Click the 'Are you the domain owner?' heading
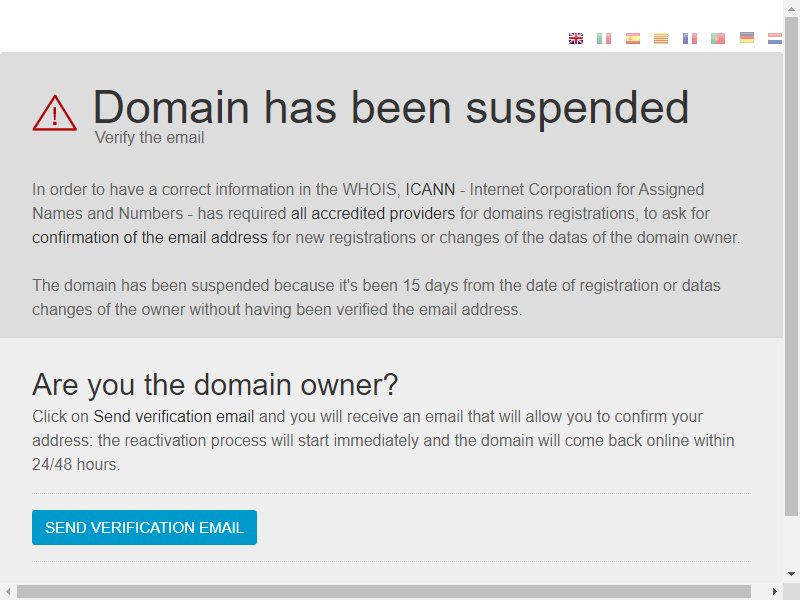This screenshot has height=600, width=800. click(215, 385)
